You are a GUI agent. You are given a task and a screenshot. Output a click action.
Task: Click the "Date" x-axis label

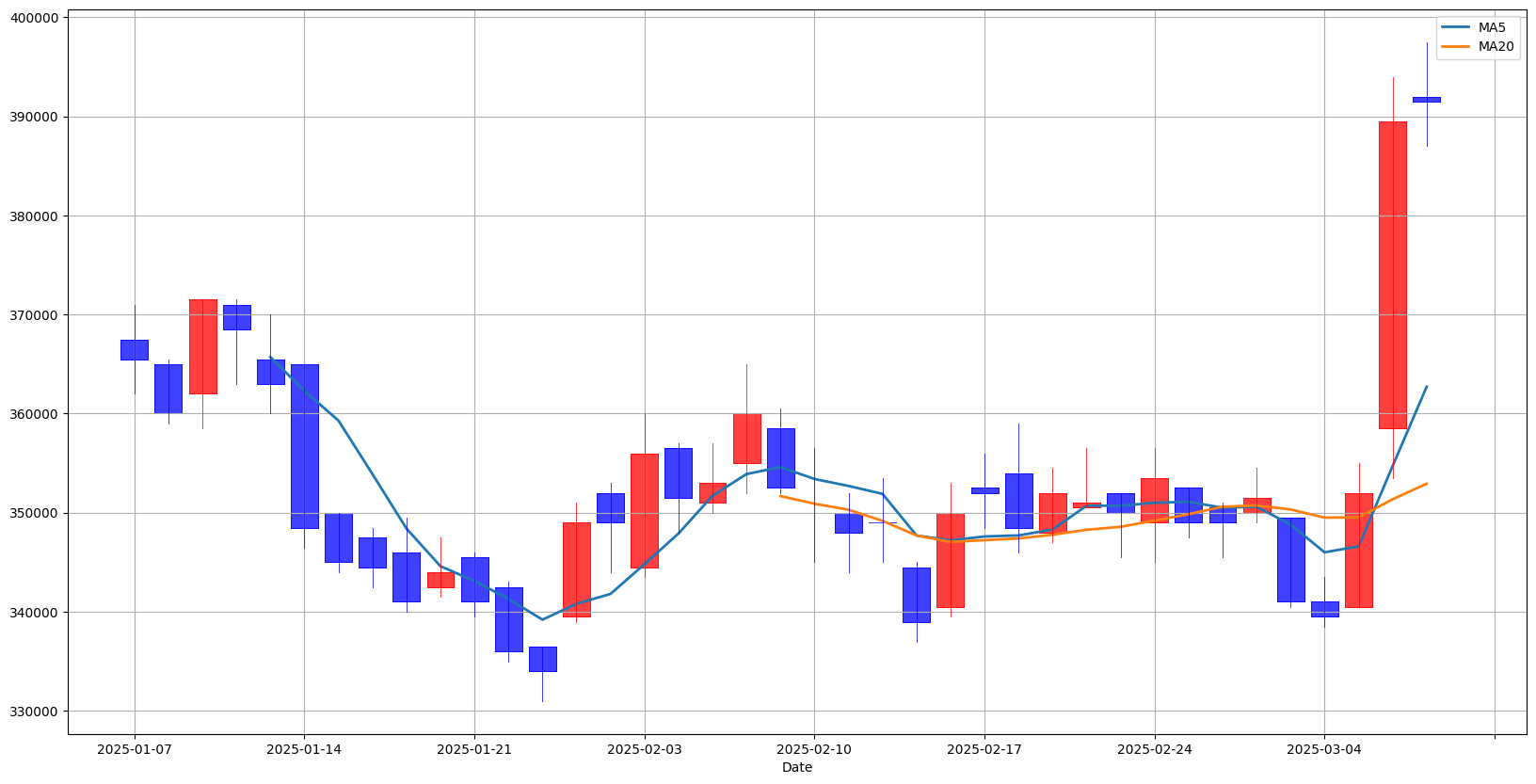[796, 767]
